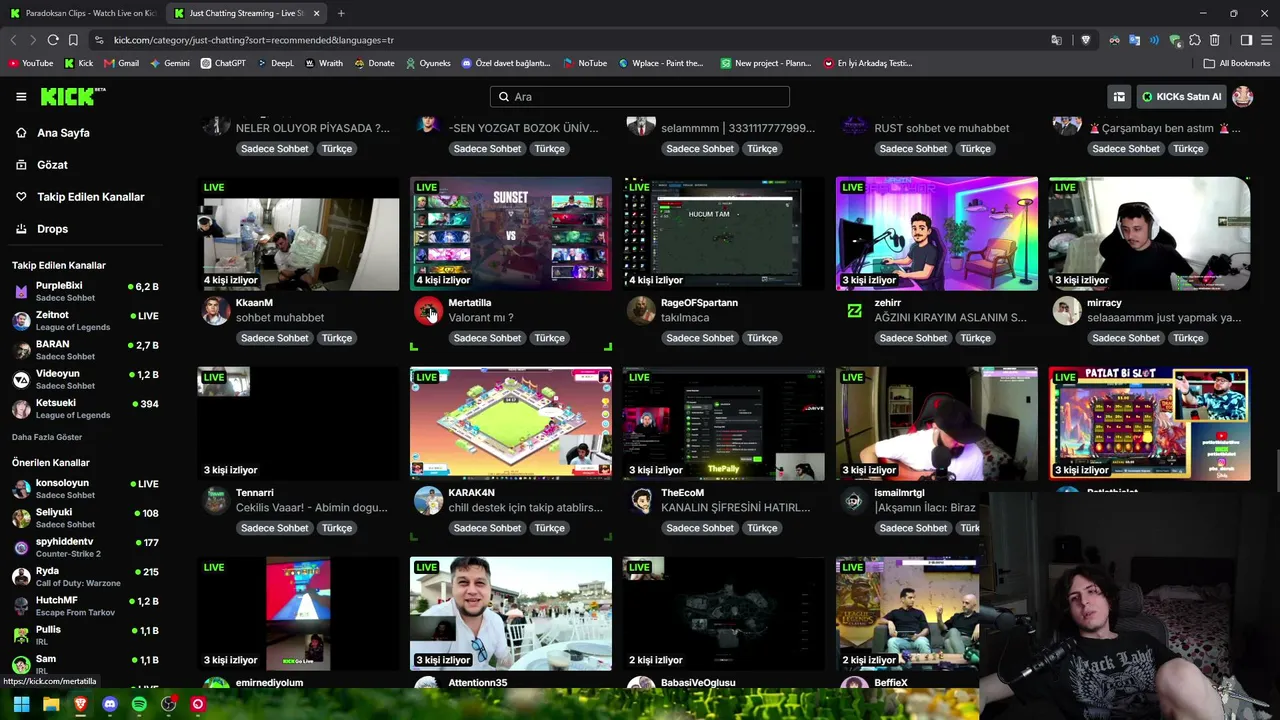The height and width of the screenshot is (720, 1280).
Task: Click the Sadece Sohbet tag under Tennarri
Action: coord(275,528)
